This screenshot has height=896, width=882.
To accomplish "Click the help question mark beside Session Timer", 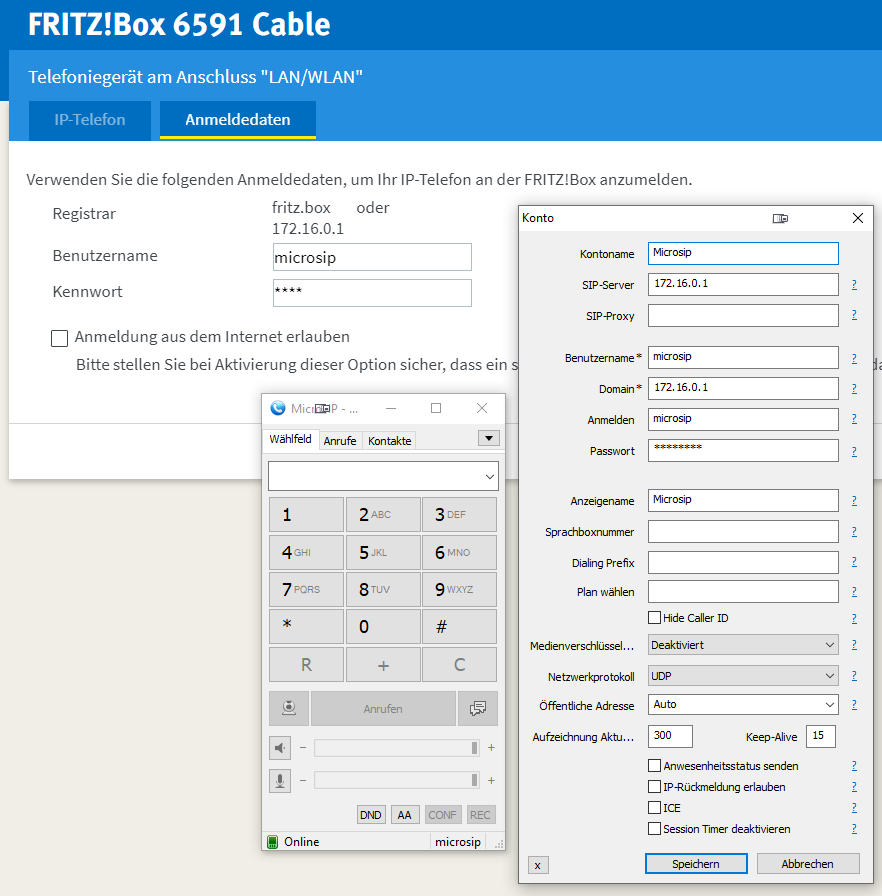I will click(854, 829).
